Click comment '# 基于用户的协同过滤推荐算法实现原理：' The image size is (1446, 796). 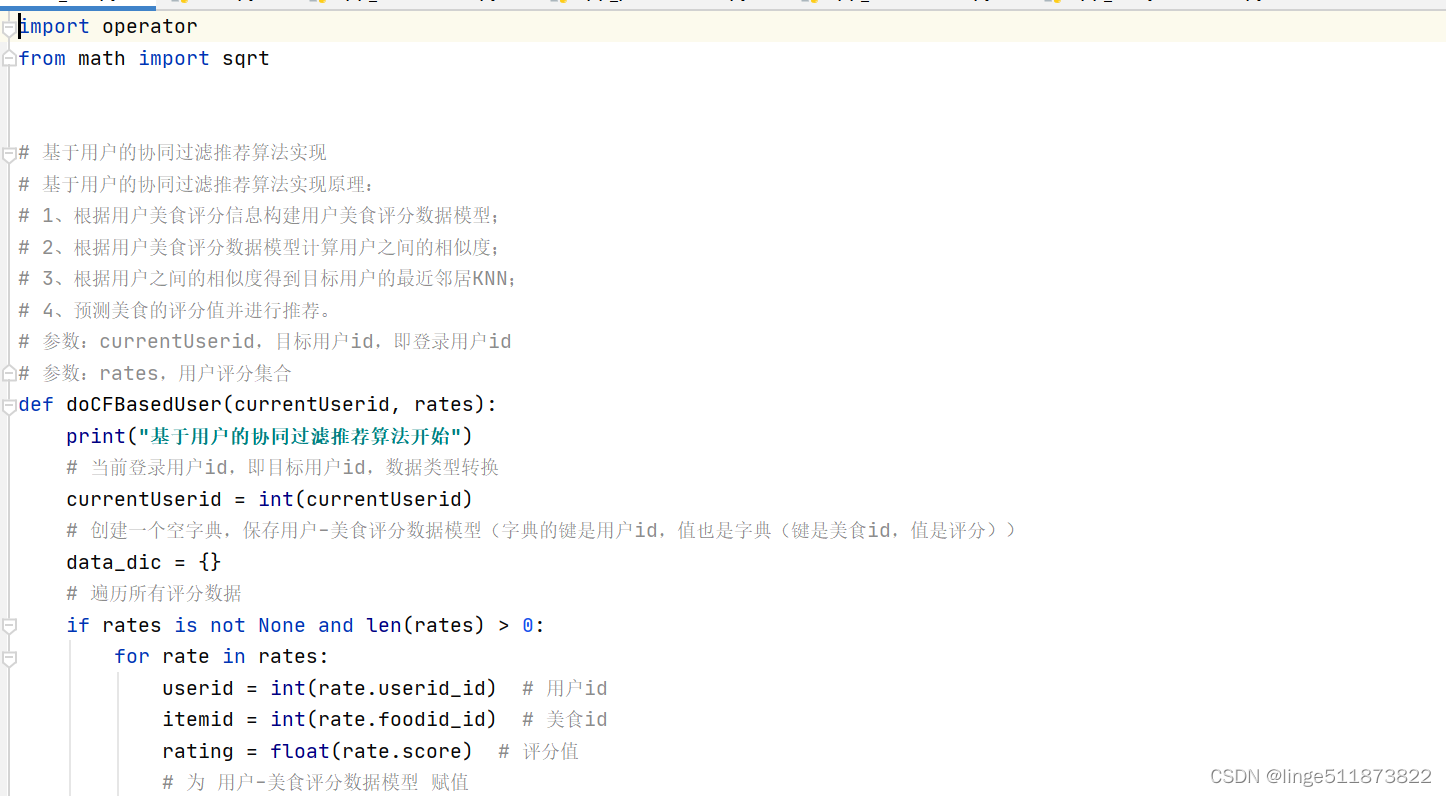(x=197, y=184)
